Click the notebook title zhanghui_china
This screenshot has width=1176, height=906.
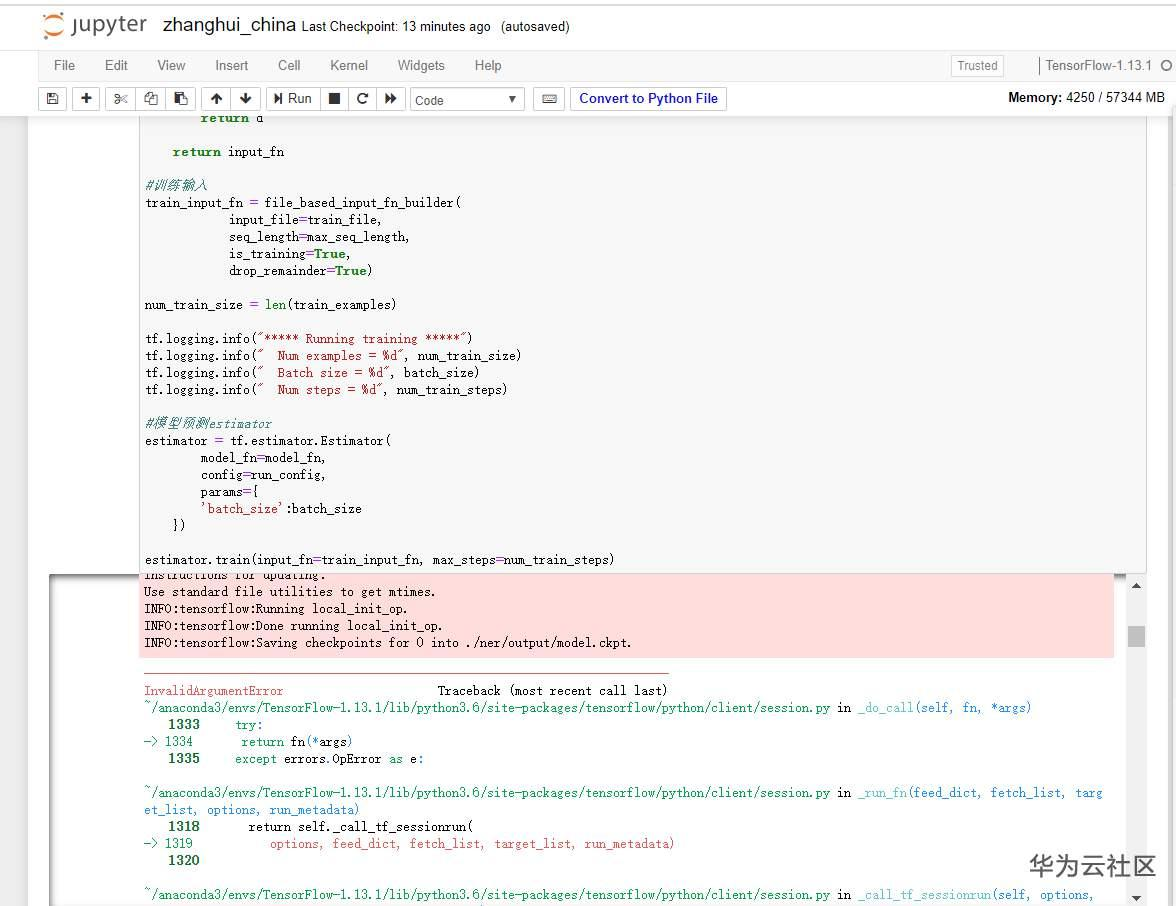[x=229, y=26]
